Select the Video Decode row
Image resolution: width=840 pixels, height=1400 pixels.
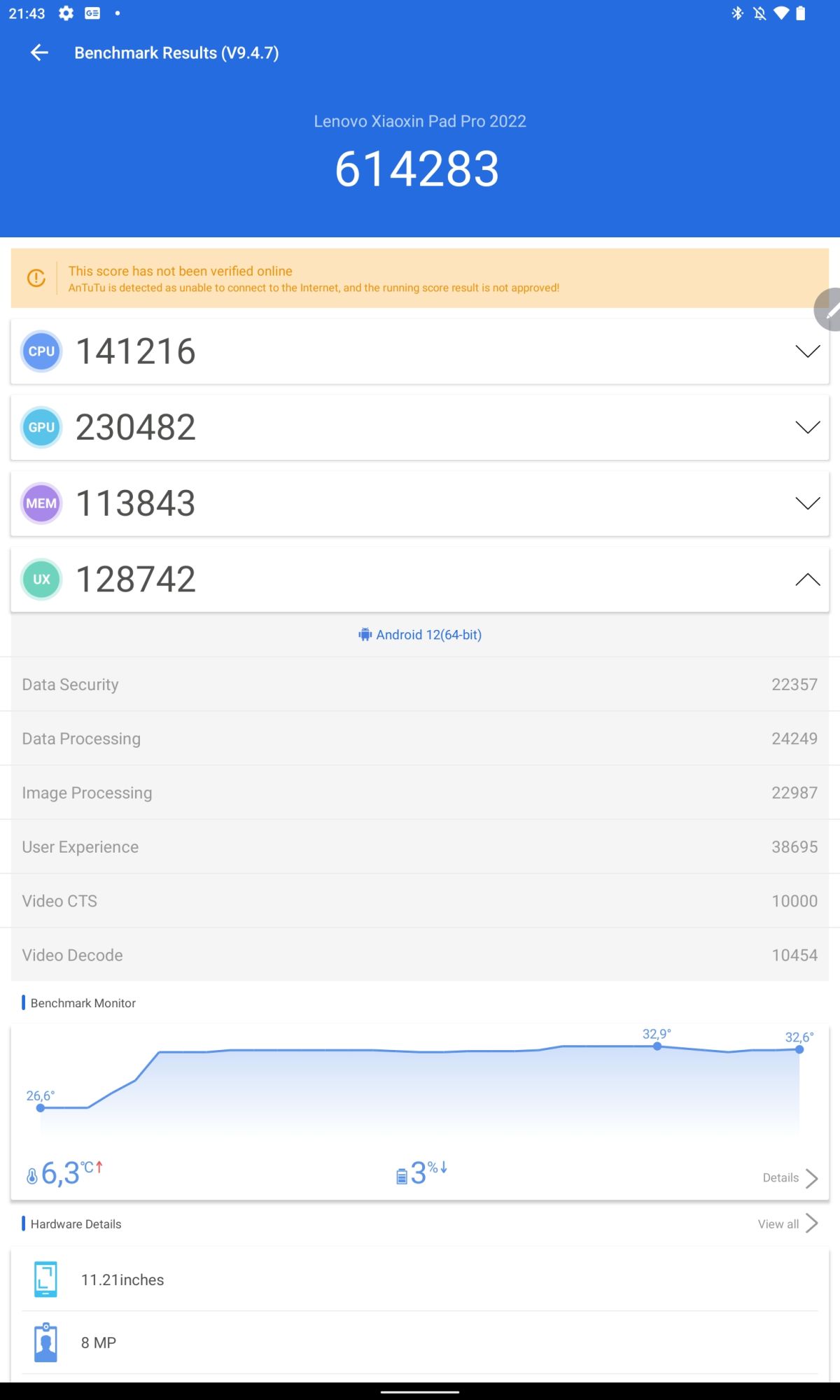pyautogui.click(x=420, y=955)
